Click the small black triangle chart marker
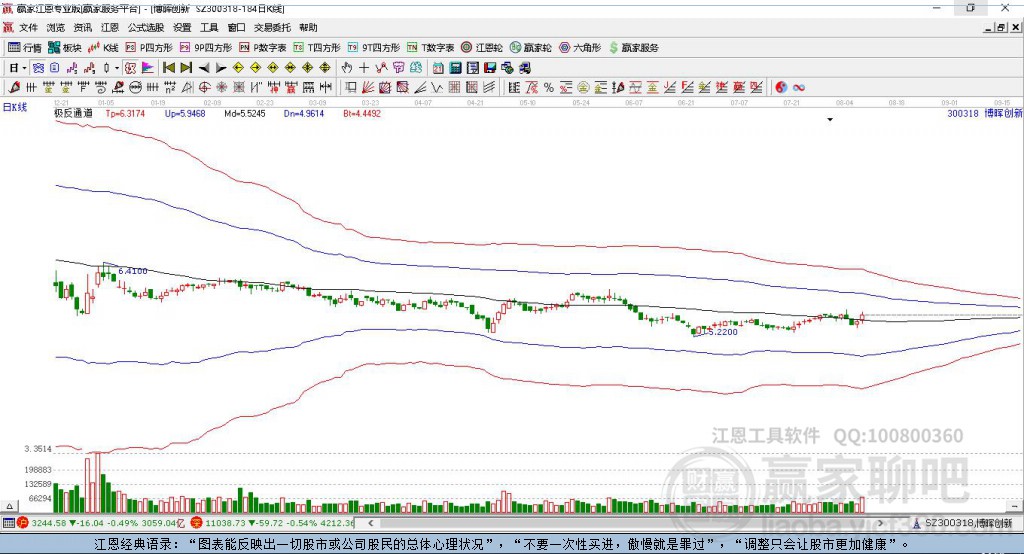Viewport: 1024px width, 554px height. click(x=830, y=120)
